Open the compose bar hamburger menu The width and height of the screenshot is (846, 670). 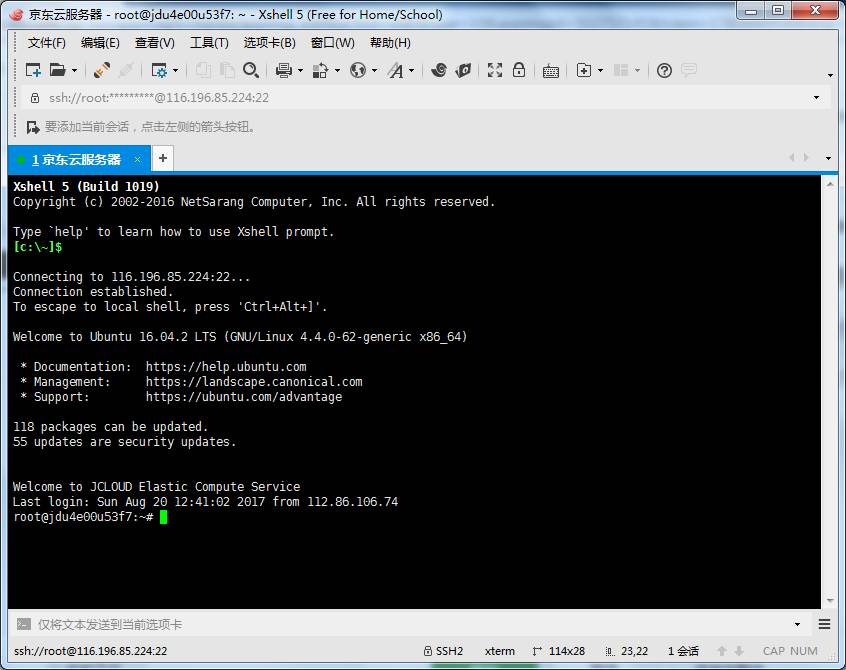(x=824, y=624)
